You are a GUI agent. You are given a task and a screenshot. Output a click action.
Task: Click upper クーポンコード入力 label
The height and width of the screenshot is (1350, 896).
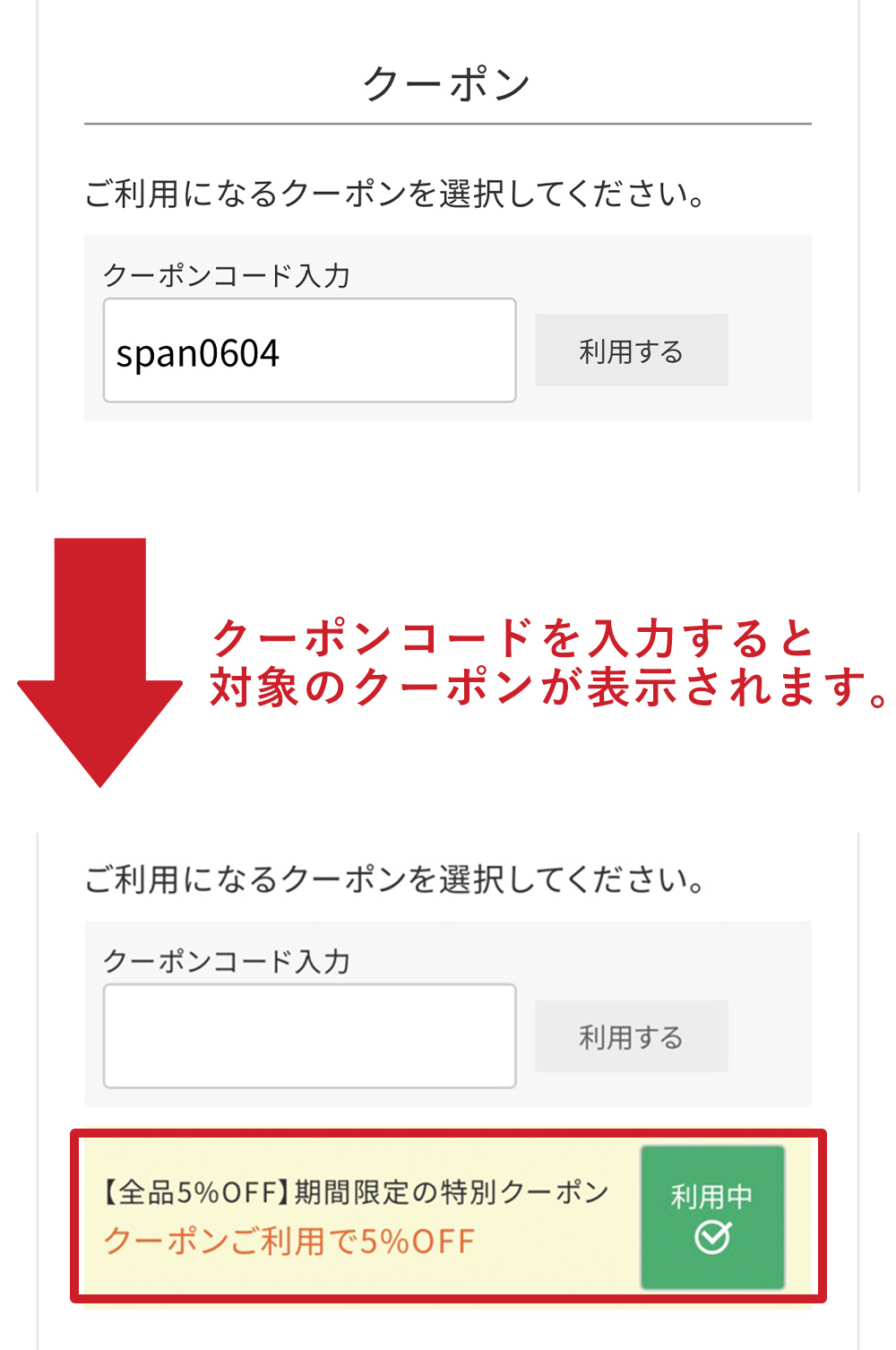(227, 275)
